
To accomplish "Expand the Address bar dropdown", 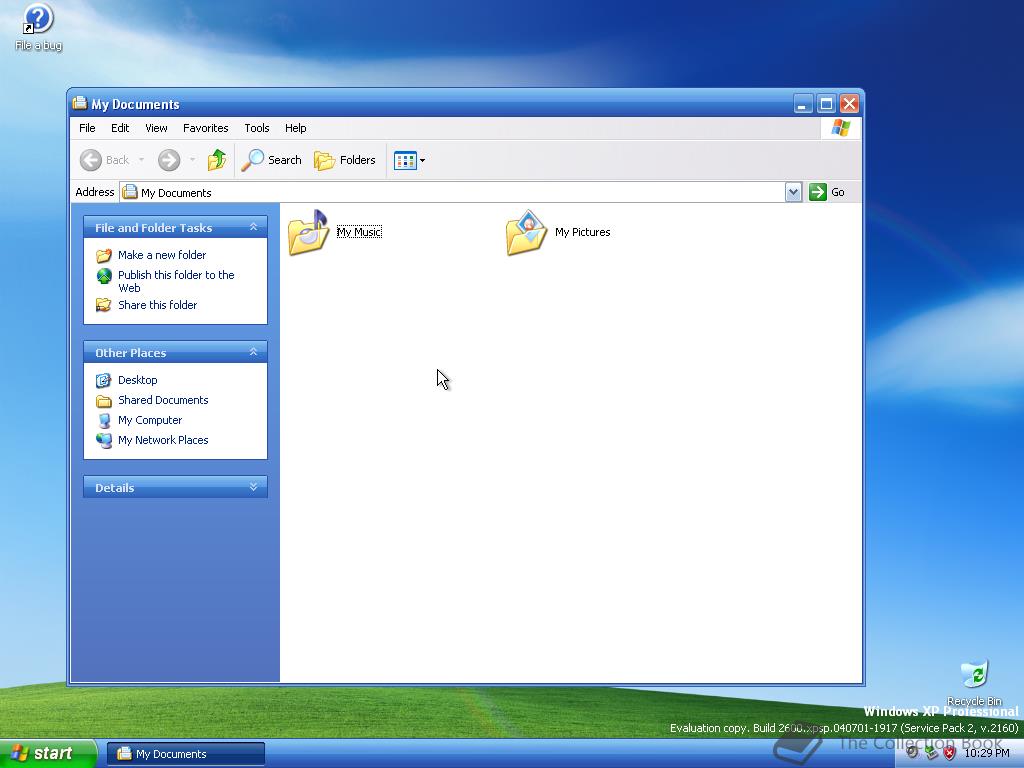I will [793, 192].
